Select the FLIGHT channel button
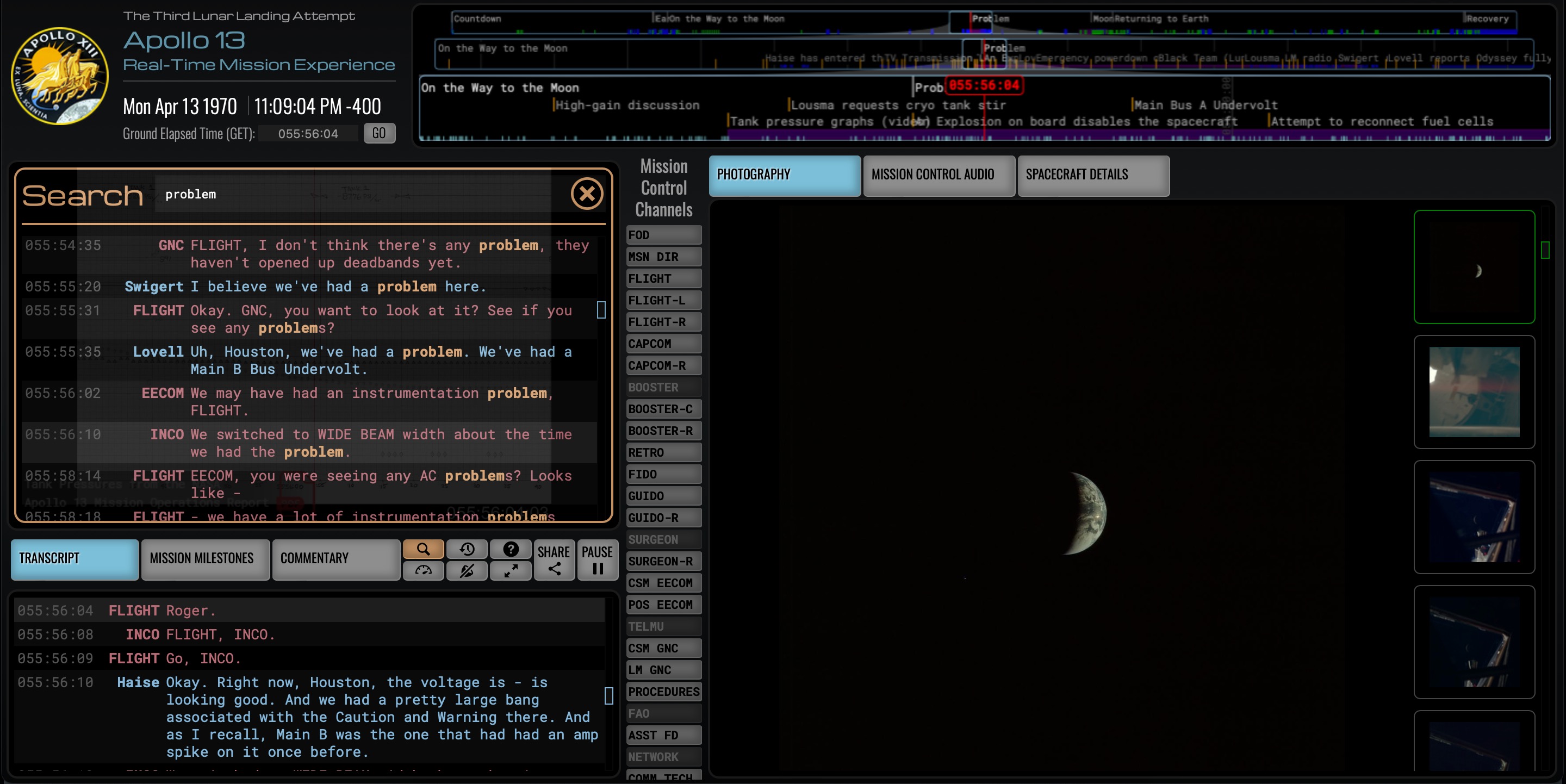The width and height of the screenshot is (1566, 784). pos(663,278)
